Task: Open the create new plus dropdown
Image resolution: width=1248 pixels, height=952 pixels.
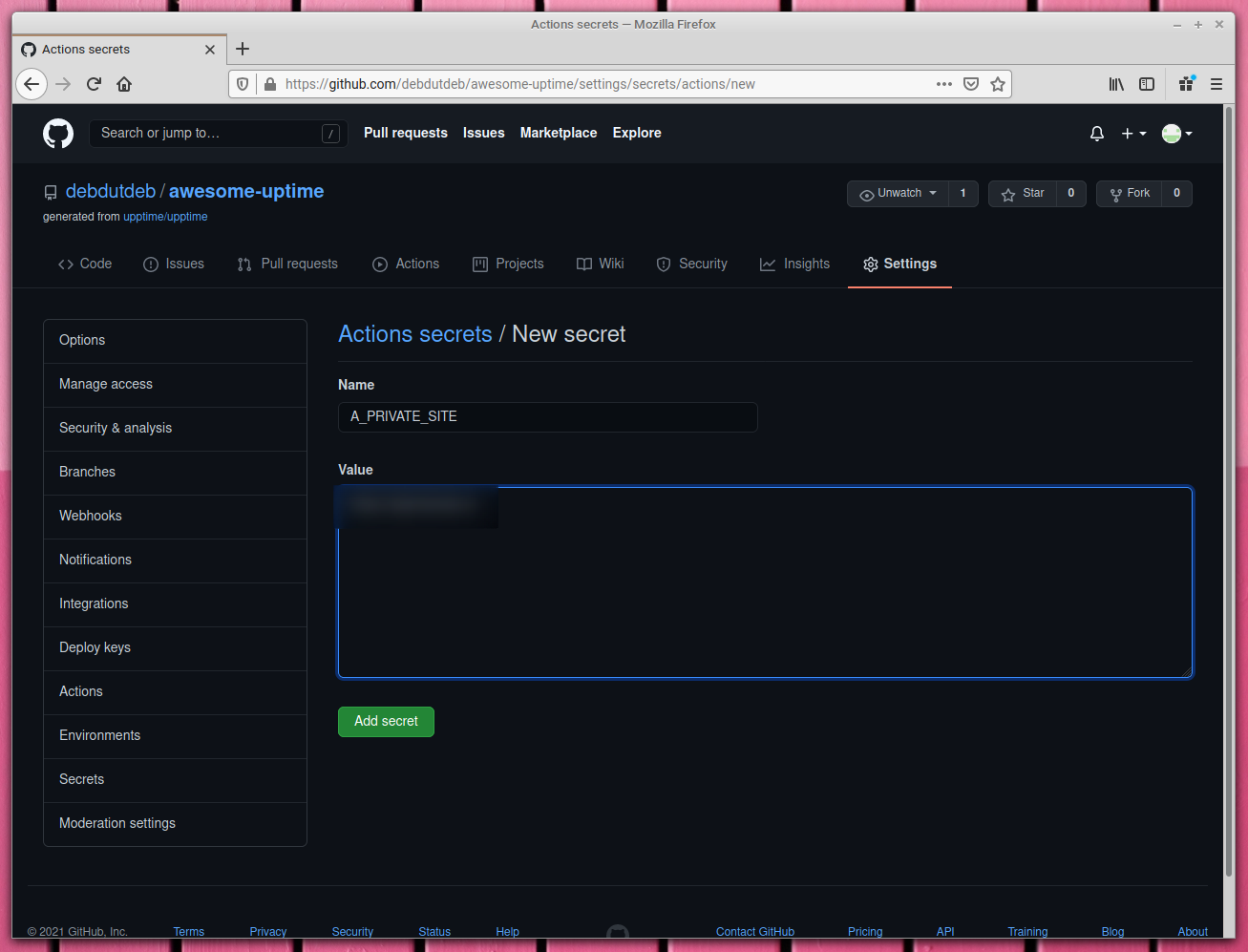Action: pyautogui.click(x=1133, y=134)
